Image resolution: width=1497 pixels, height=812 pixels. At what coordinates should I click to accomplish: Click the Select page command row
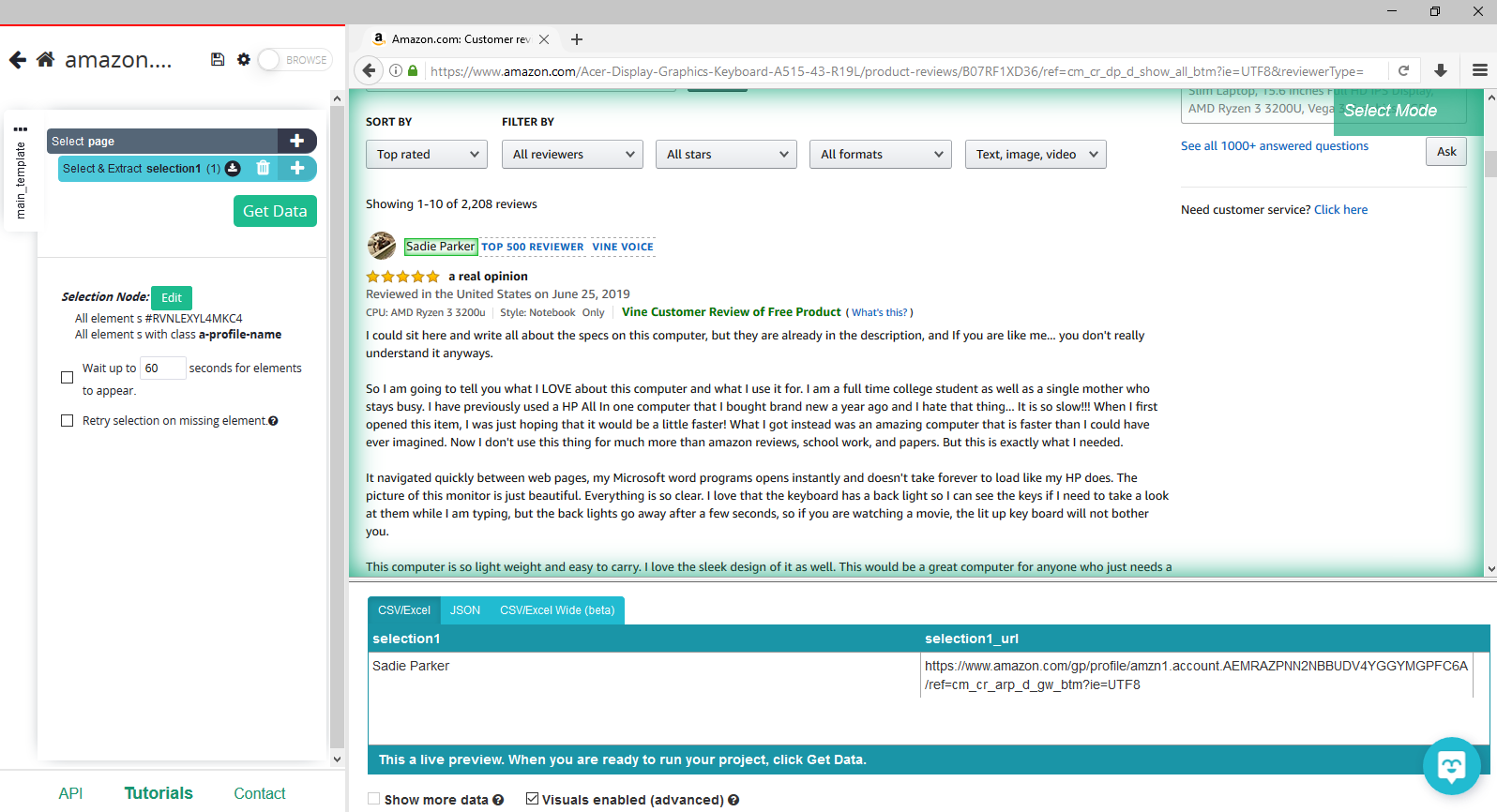[162, 141]
